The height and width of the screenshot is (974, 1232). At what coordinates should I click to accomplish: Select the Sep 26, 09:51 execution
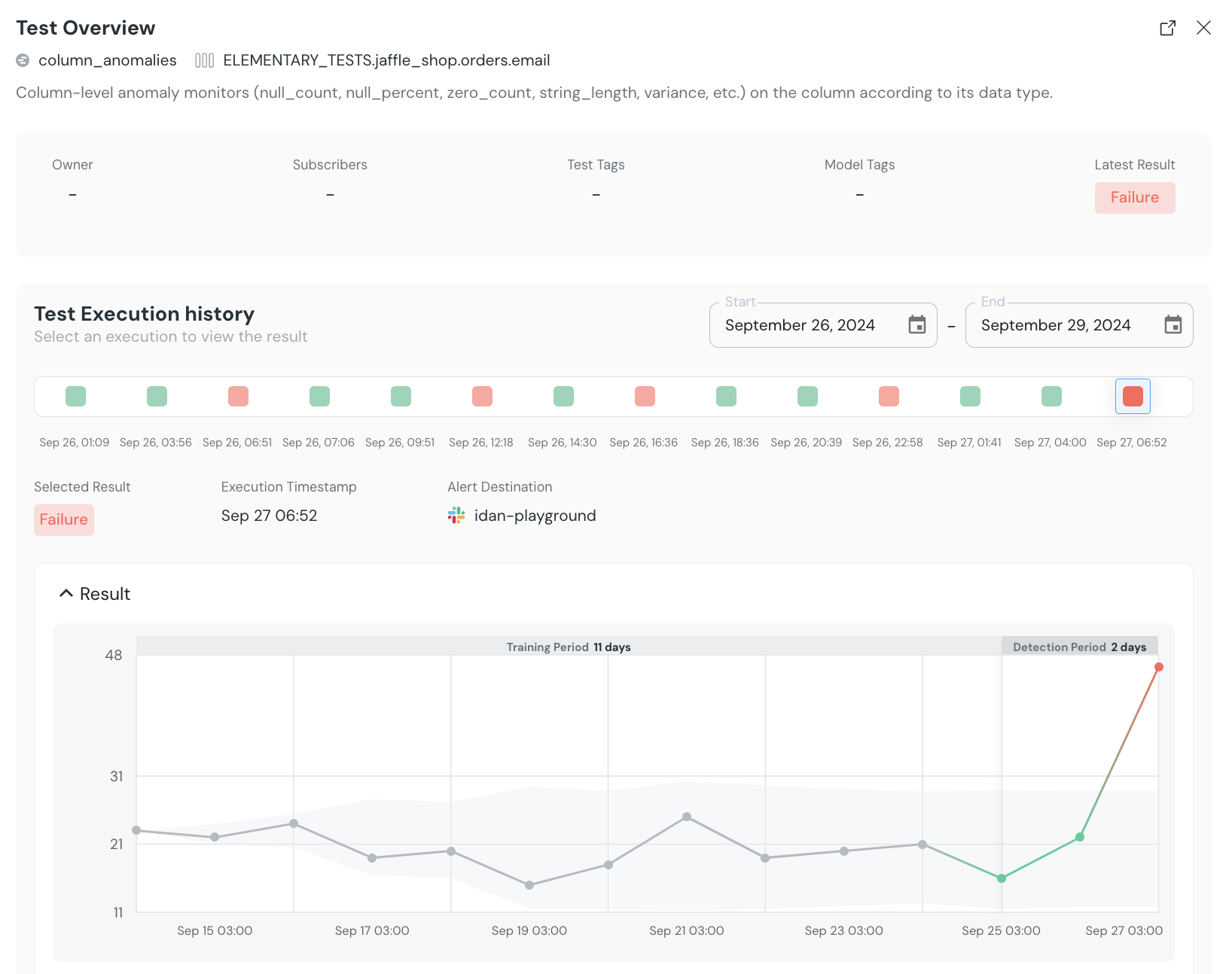click(401, 396)
